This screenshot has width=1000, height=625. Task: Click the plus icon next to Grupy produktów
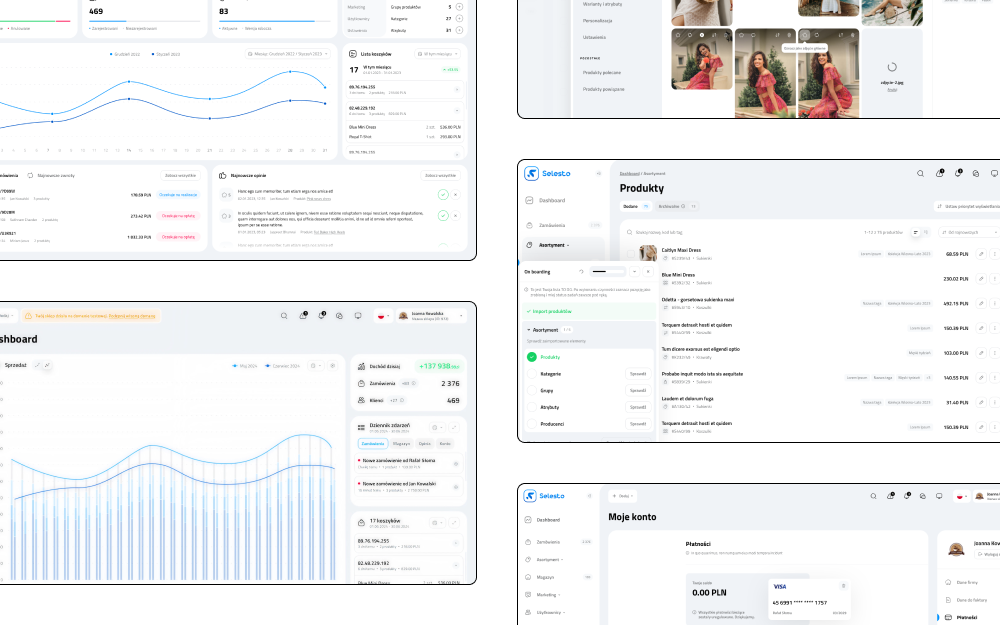click(459, 6)
